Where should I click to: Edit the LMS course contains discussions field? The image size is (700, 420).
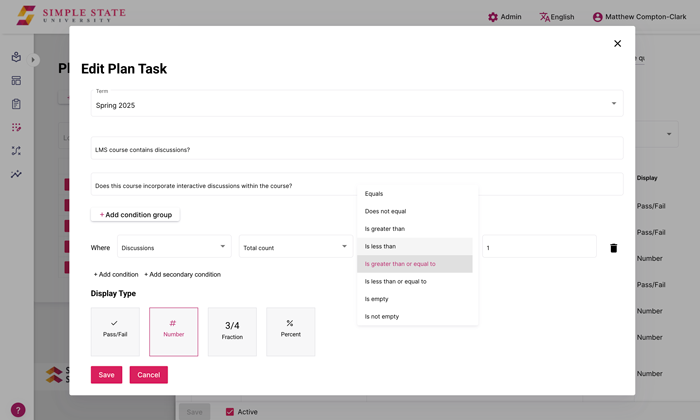pos(357,148)
